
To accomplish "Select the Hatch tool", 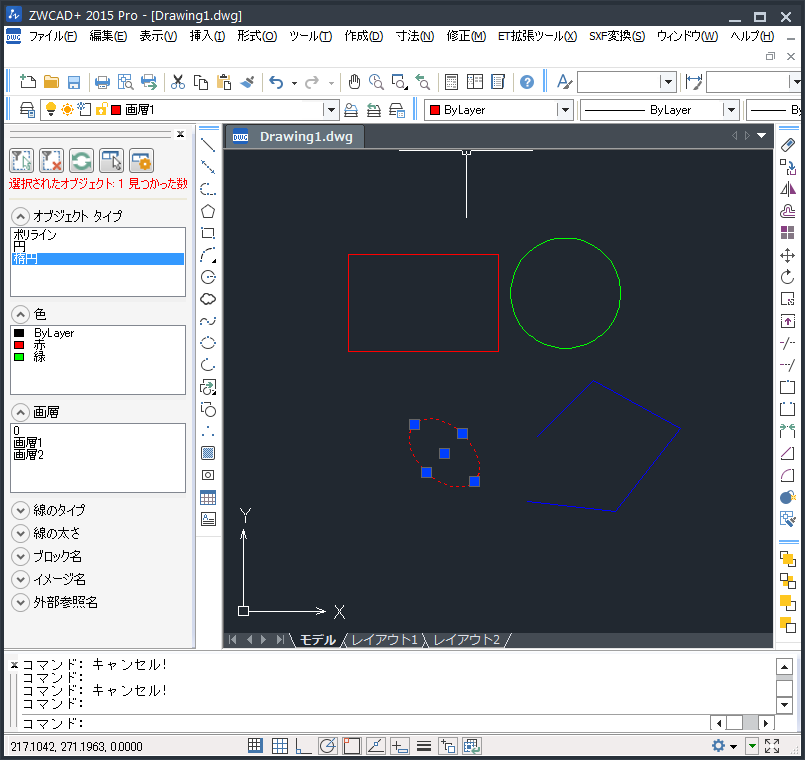I will (208, 453).
